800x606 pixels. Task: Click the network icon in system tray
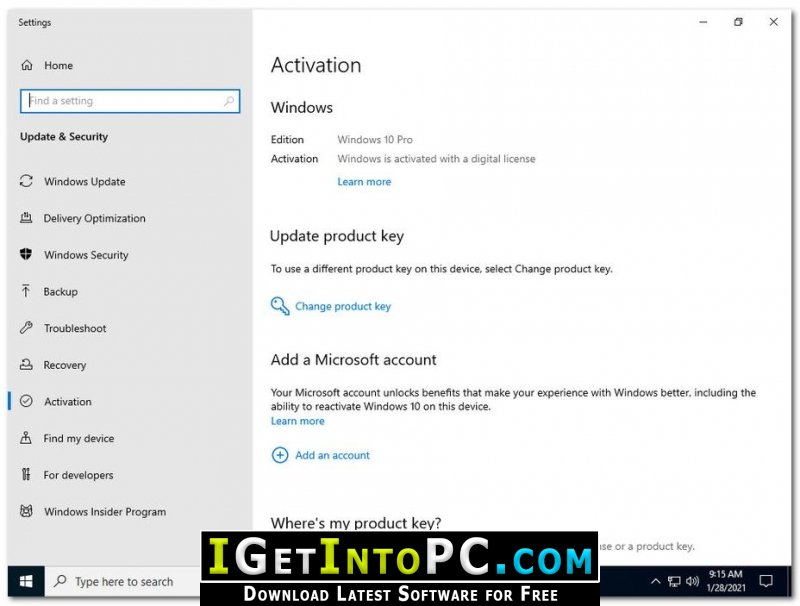point(674,581)
